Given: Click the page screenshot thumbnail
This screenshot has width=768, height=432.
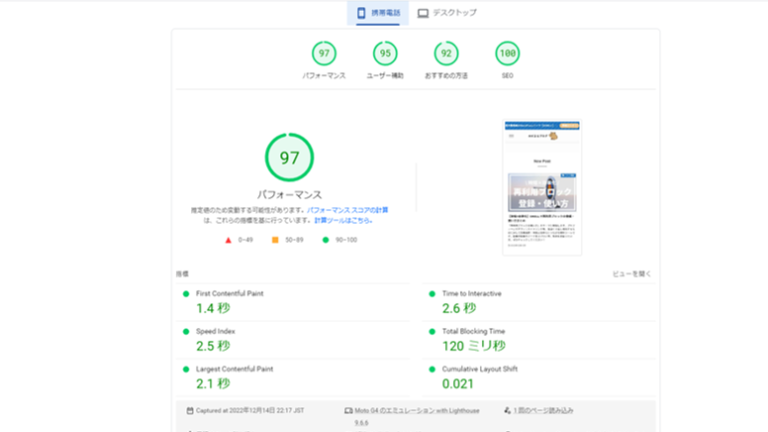Looking at the screenshot, I should coord(541,188).
